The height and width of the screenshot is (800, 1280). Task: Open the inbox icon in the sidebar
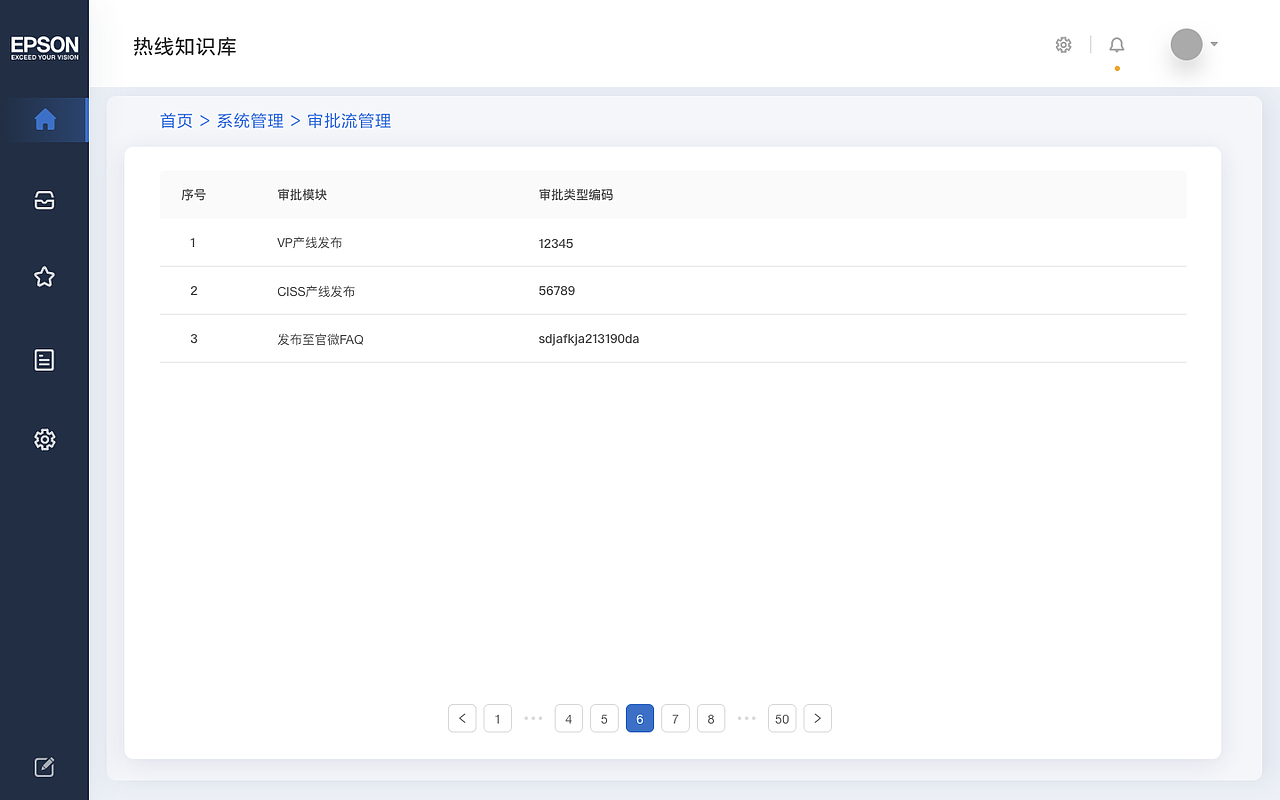click(x=44, y=200)
